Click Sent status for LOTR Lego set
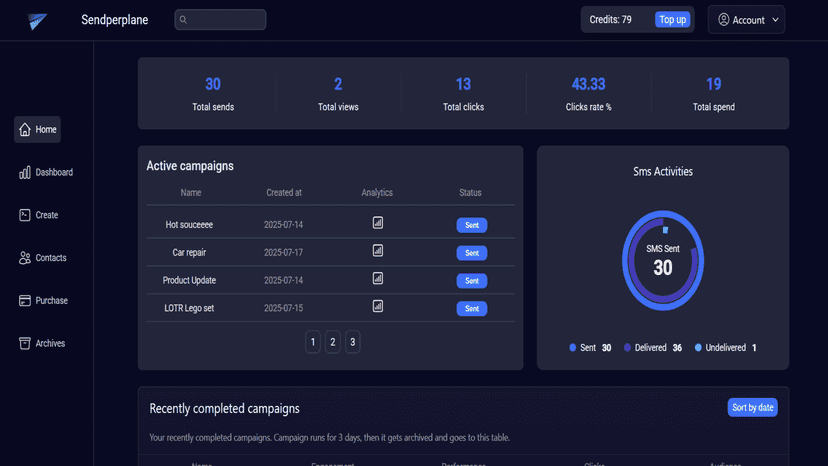Image resolution: width=828 pixels, height=466 pixels. (x=472, y=309)
